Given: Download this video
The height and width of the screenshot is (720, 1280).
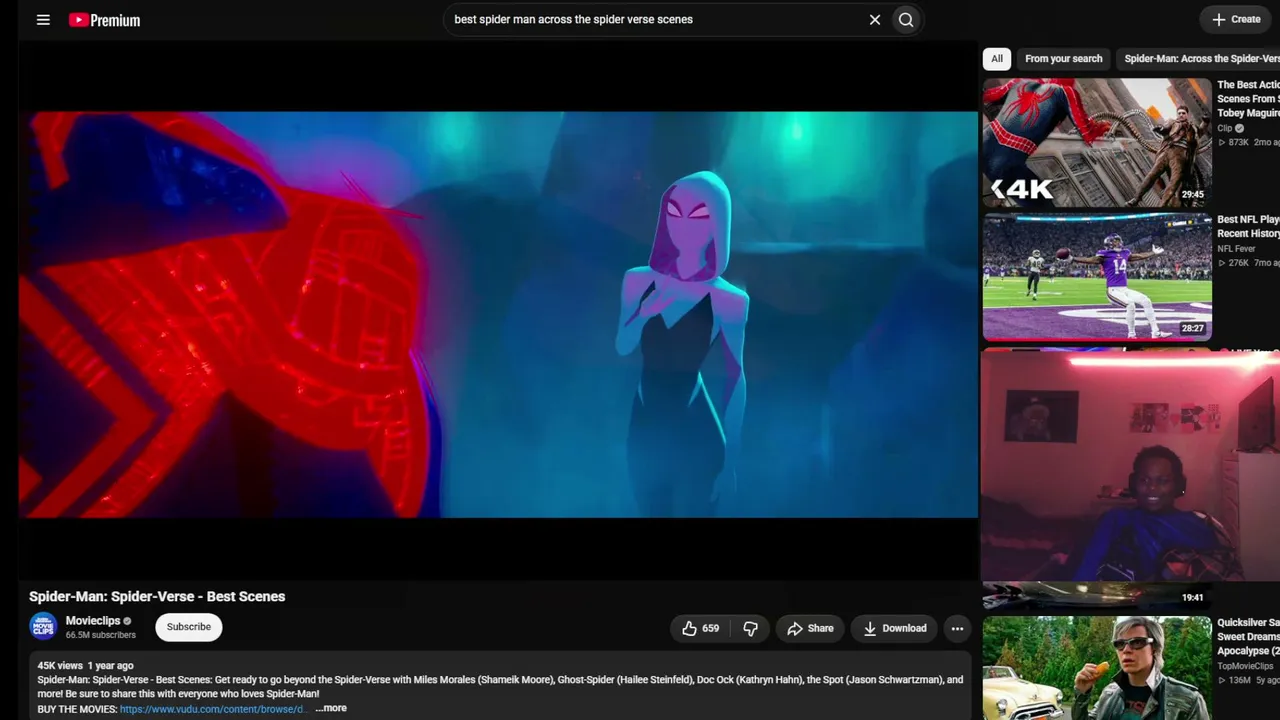Looking at the screenshot, I should [894, 628].
